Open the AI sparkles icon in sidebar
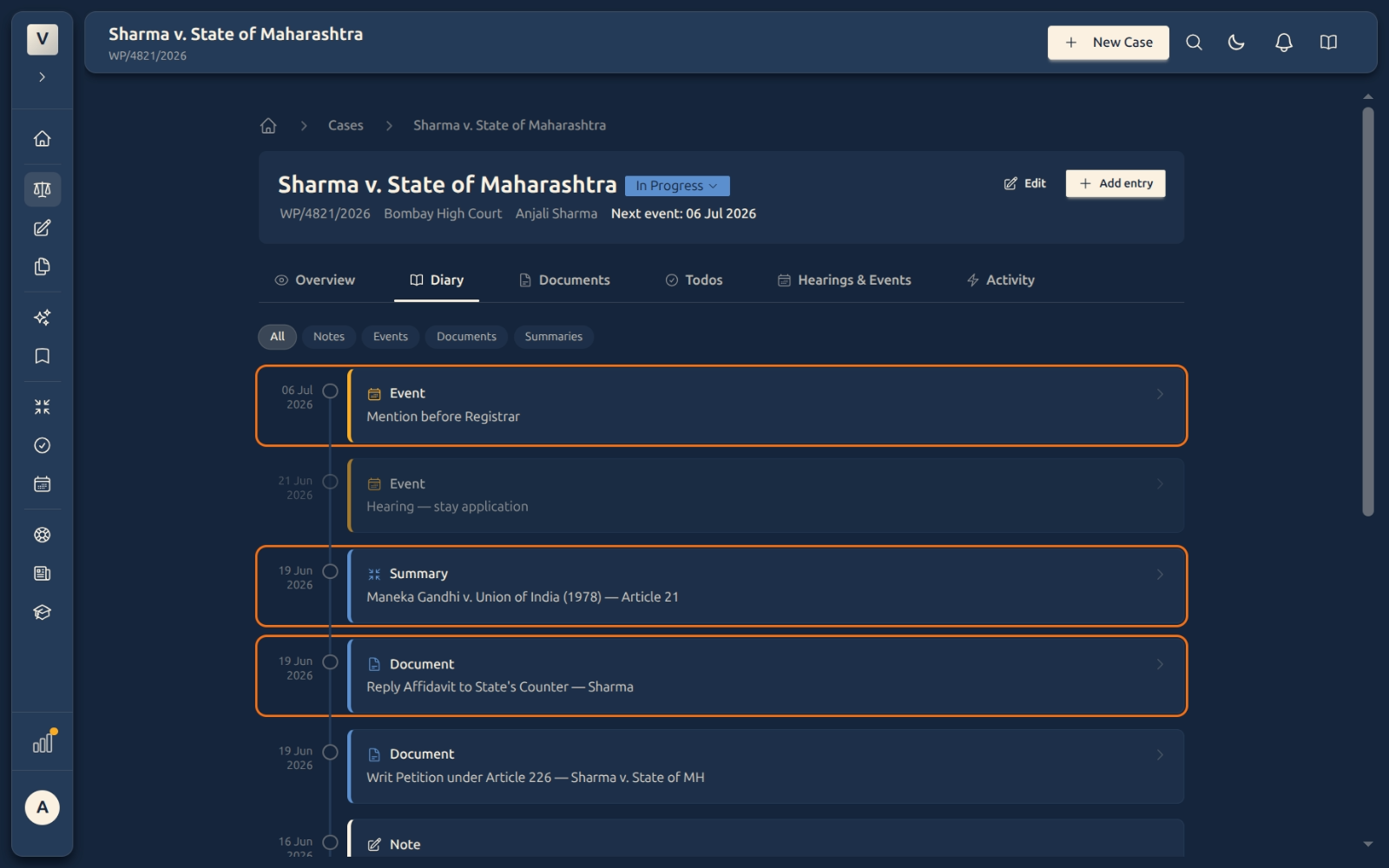Viewport: 1389px width, 868px height. click(42, 318)
